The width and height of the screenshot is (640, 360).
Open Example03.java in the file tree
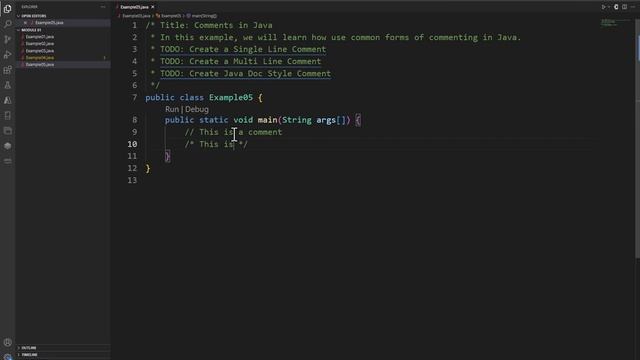tap(40, 51)
